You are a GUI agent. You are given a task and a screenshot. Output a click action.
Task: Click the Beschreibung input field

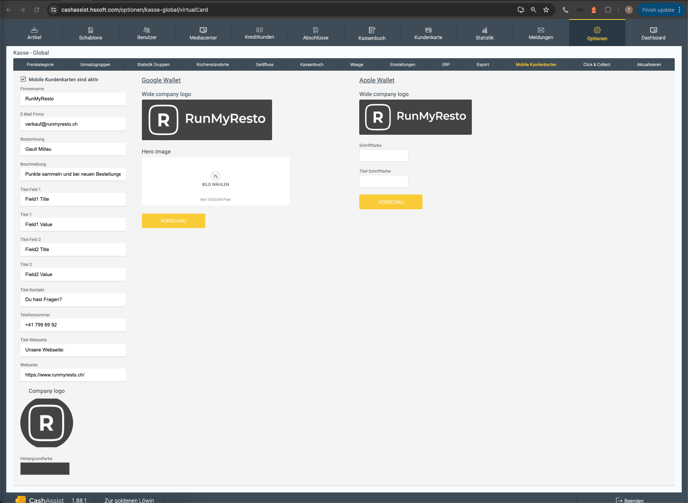click(x=73, y=174)
